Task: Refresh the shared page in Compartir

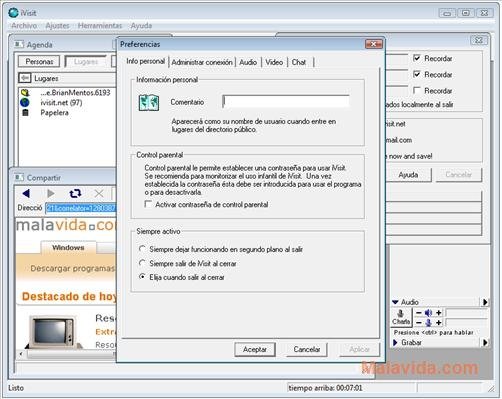Action: coord(75,193)
